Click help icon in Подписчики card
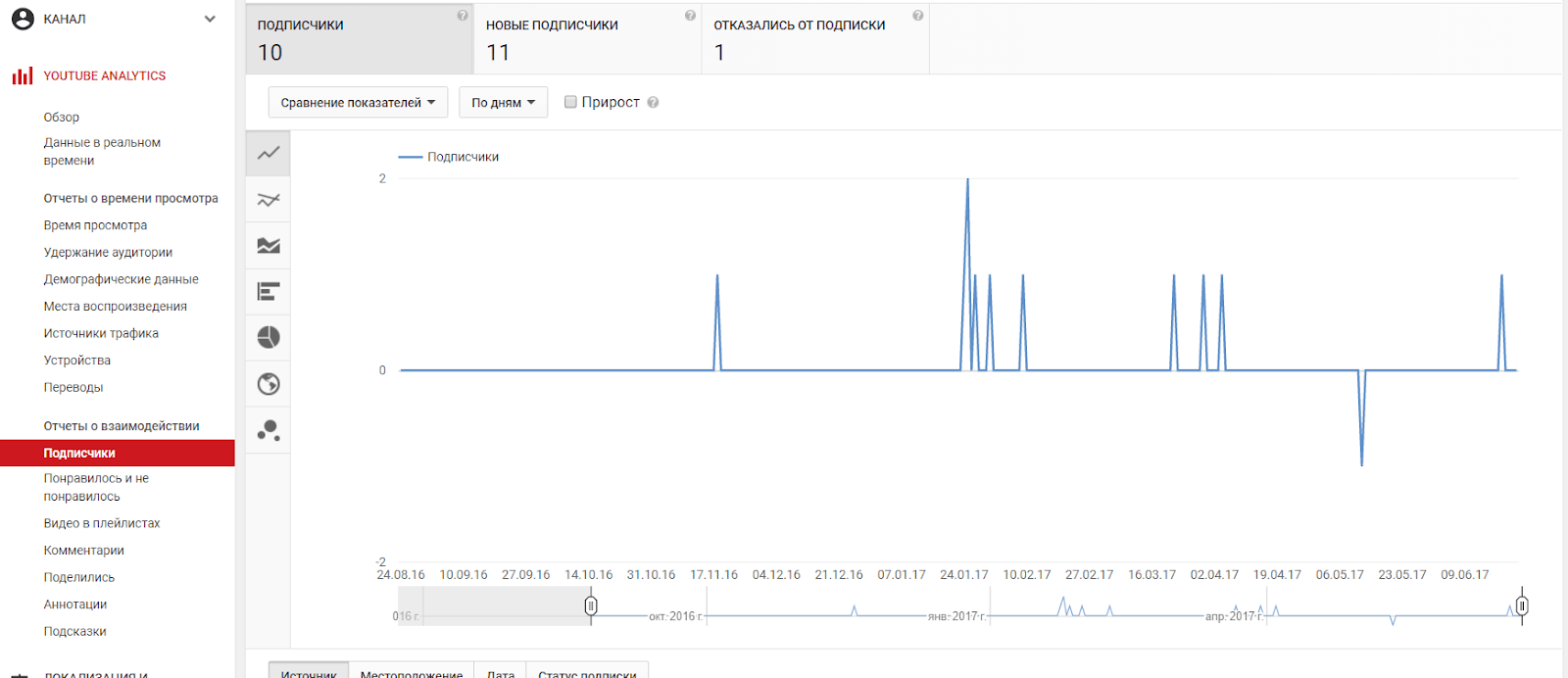 (463, 16)
